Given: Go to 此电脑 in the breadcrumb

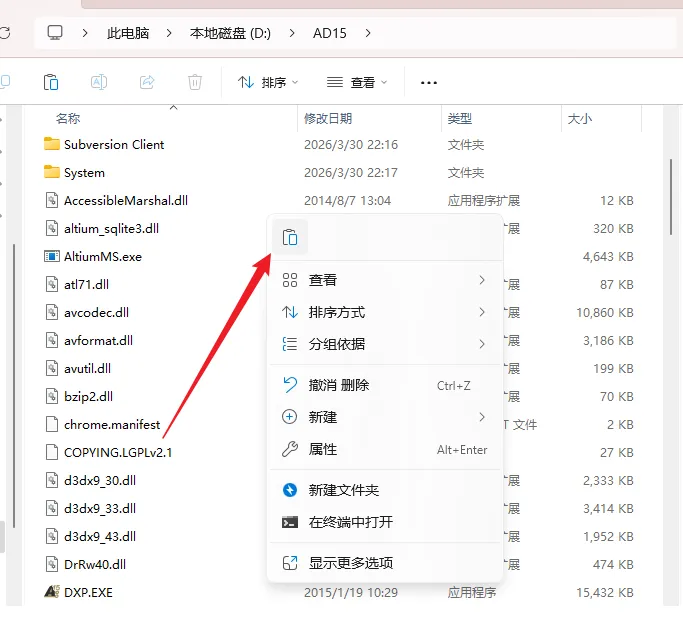Looking at the screenshot, I should point(128,33).
